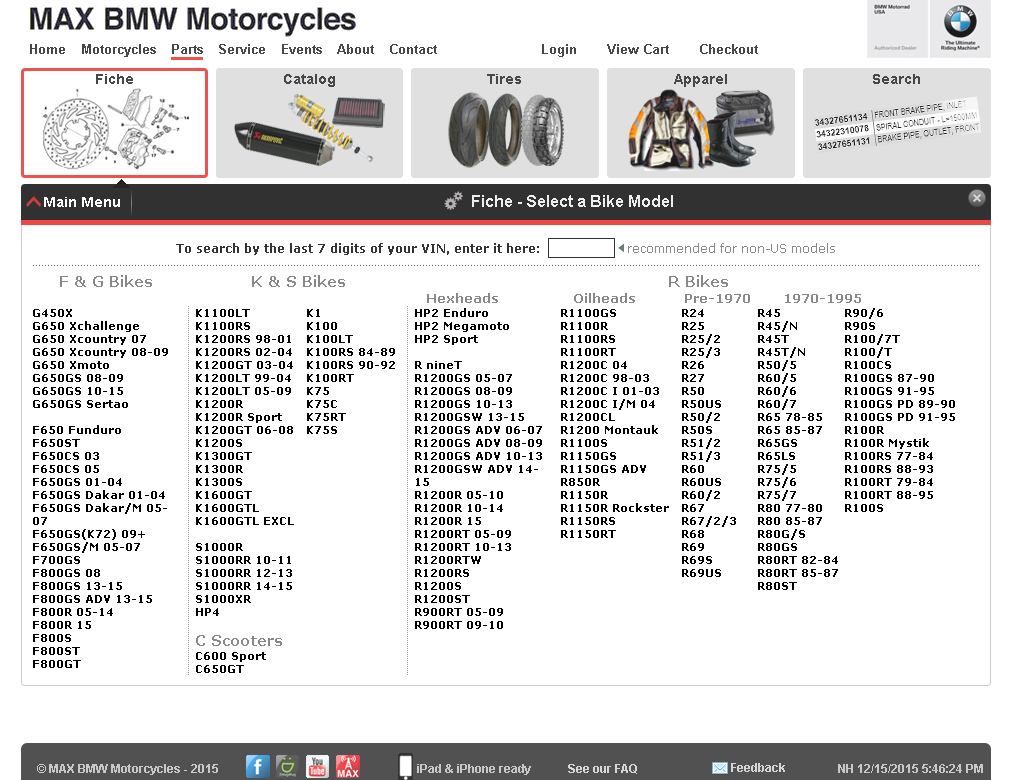Send Feedback via the envelope icon
The width and height of the screenshot is (1014, 780).
tap(720, 767)
